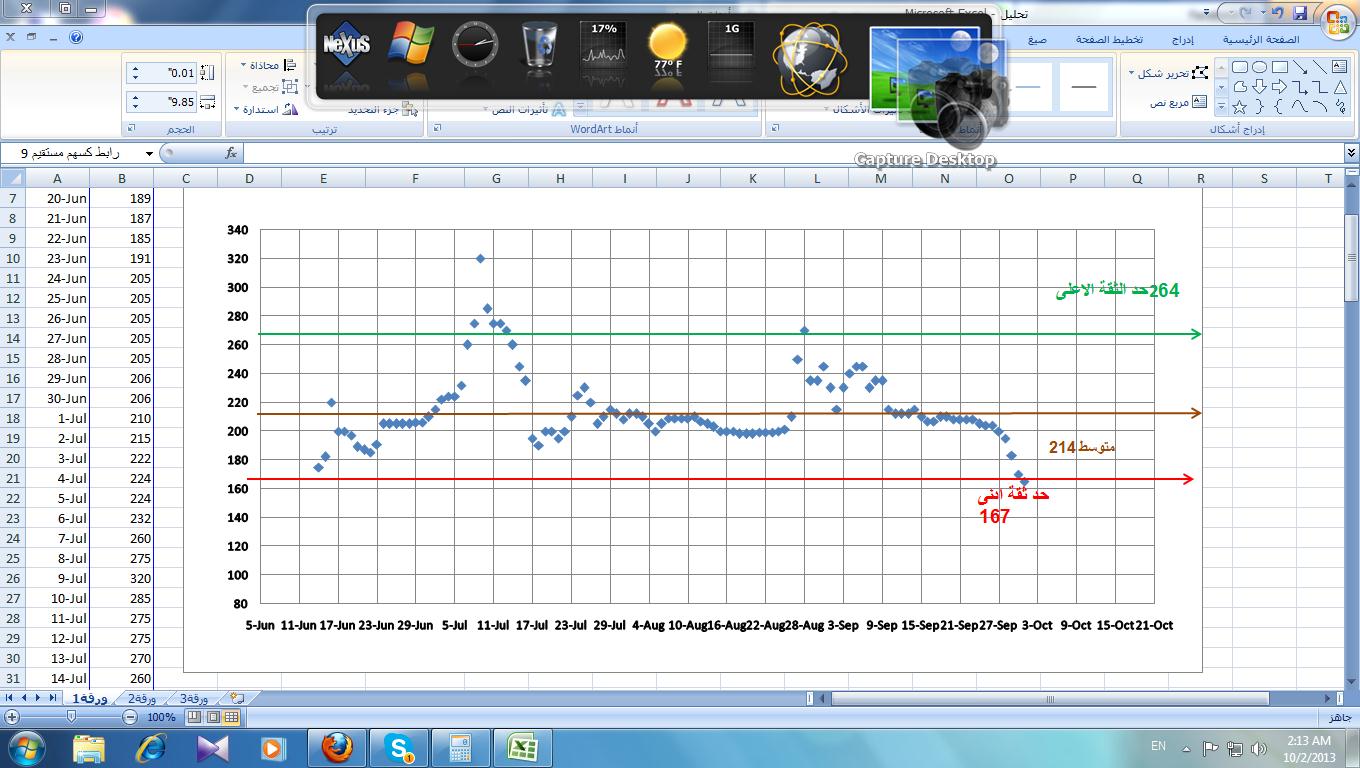Choose the right block arrow shape
This screenshot has height=768, width=1360.
point(1279,87)
